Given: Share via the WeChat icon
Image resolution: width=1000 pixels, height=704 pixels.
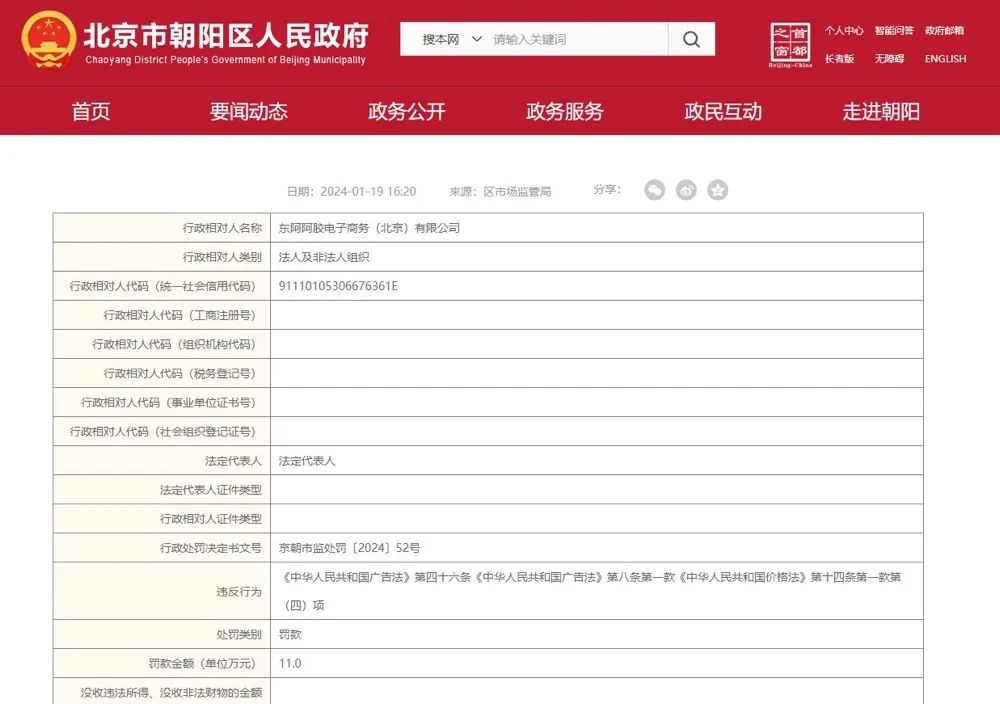Looking at the screenshot, I should (654, 190).
